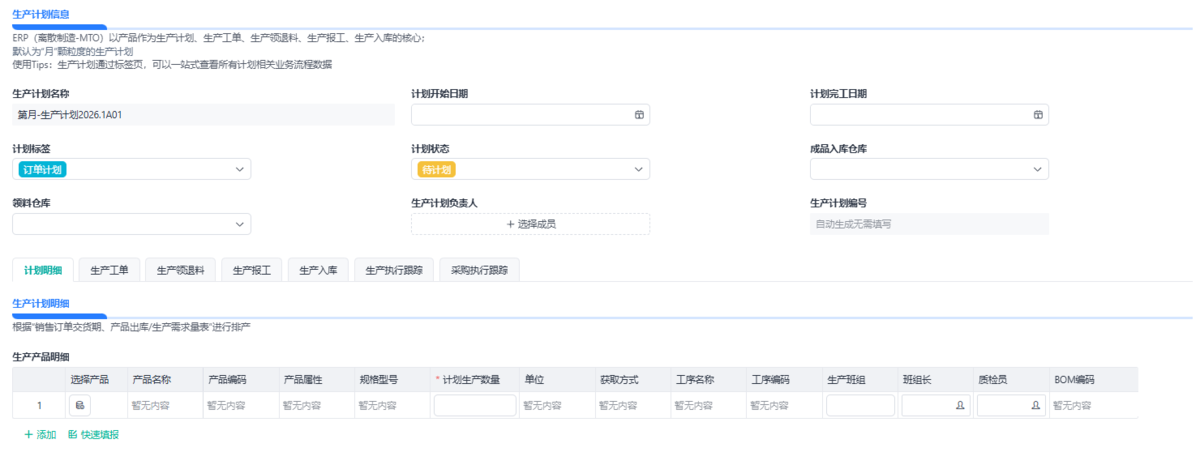Image resolution: width=1200 pixels, height=452 pixels.
Task: Open the 采购执行跟踪 tab
Action: coord(479,270)
